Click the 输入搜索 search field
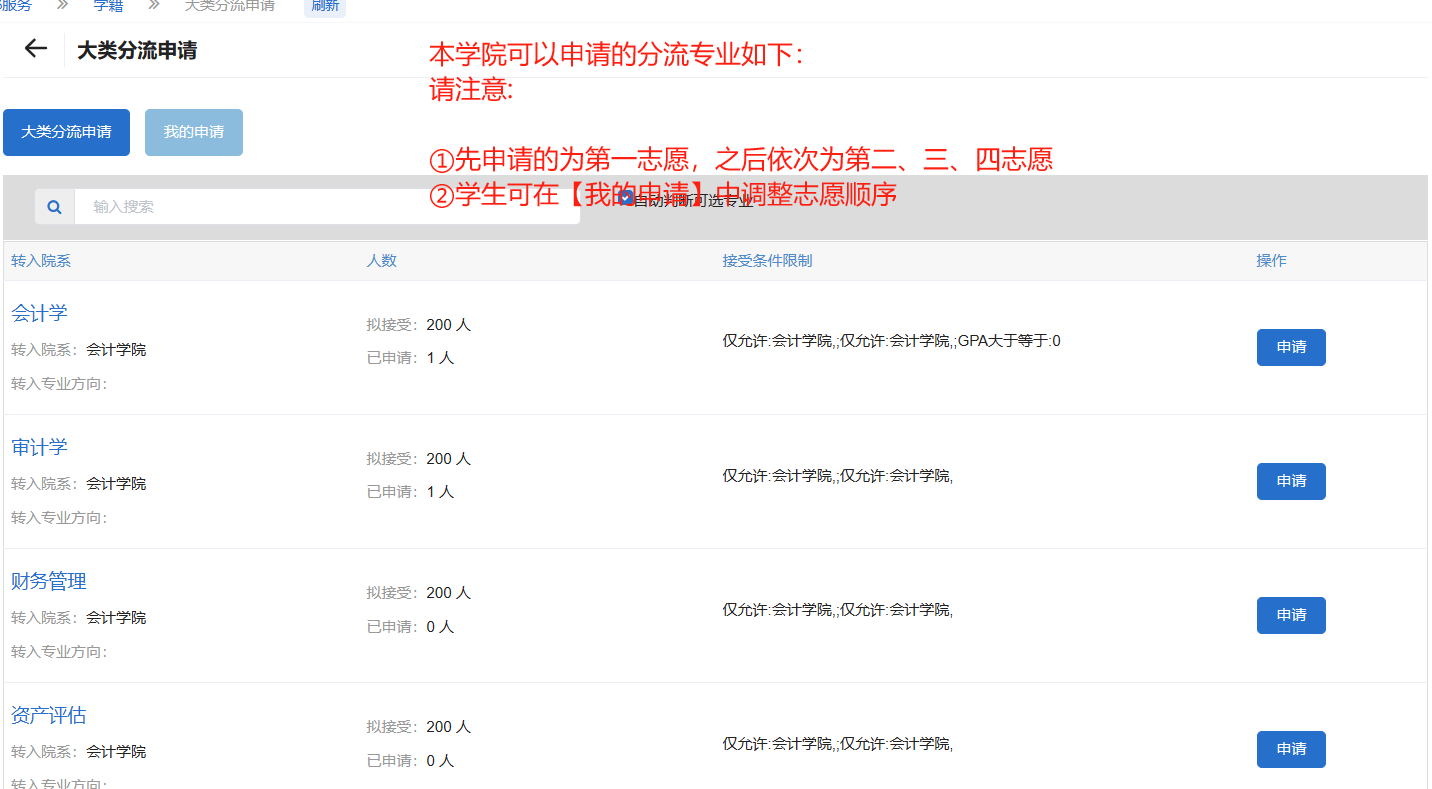The width and height of the screenshot is (1432, 789). click(326, 207)
